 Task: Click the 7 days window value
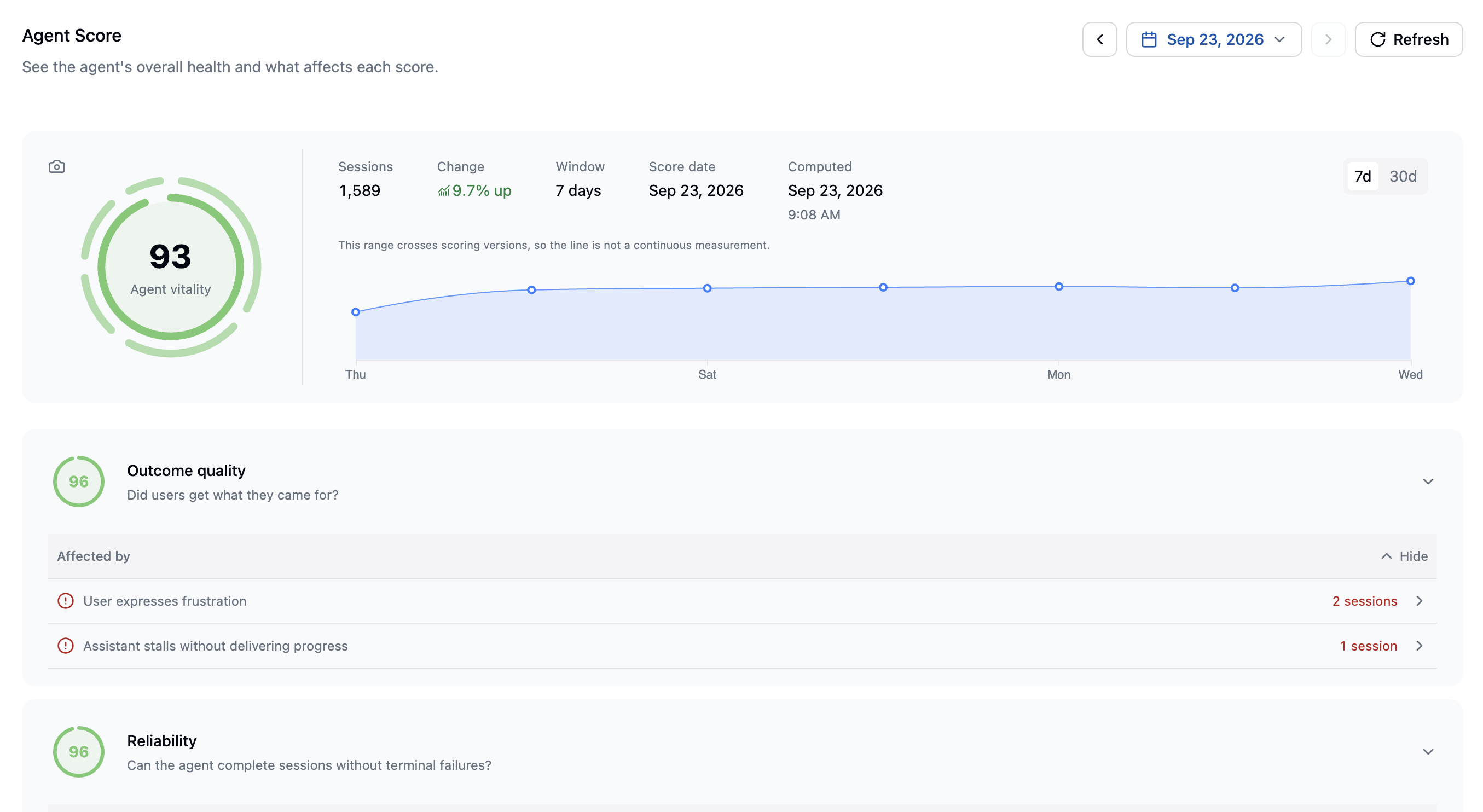pyautogui.click(x=578, y=190)
